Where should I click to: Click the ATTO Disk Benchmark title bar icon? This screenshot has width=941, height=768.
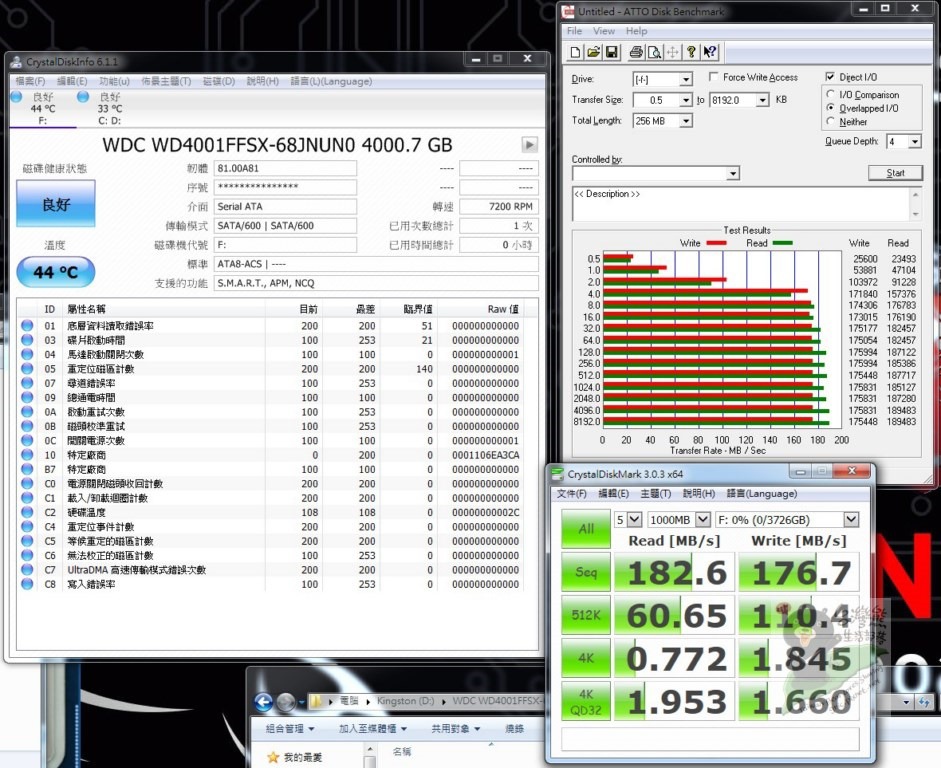[x=567, y=11]
